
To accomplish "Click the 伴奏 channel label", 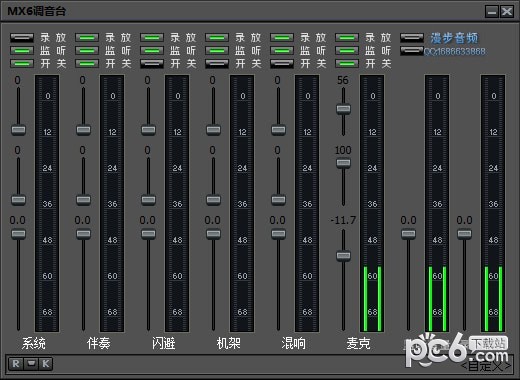I will (99, 343).
